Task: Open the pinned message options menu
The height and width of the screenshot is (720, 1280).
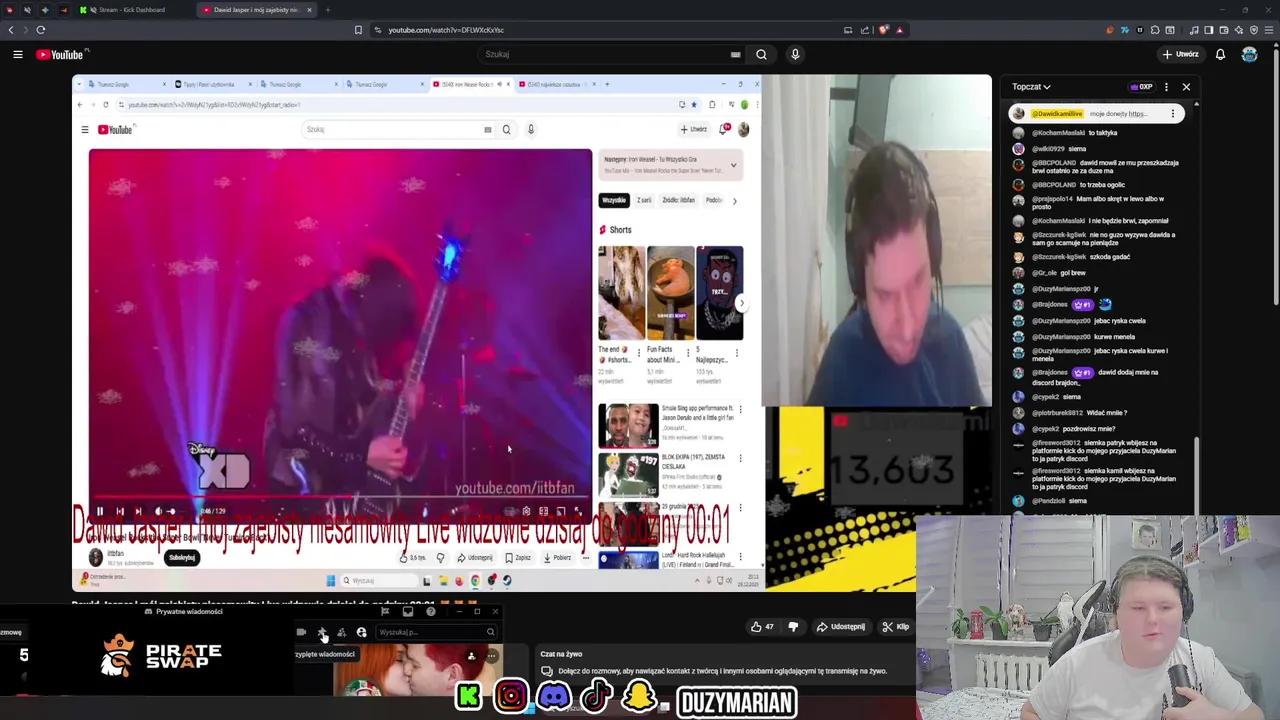Action: point(1172,114)
